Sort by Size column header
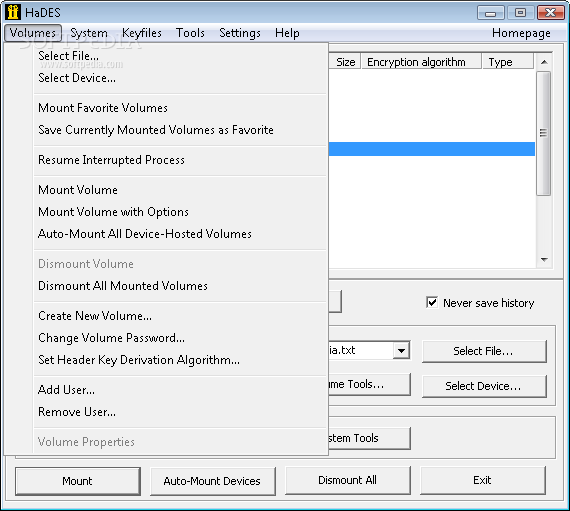 pos(345,62)
